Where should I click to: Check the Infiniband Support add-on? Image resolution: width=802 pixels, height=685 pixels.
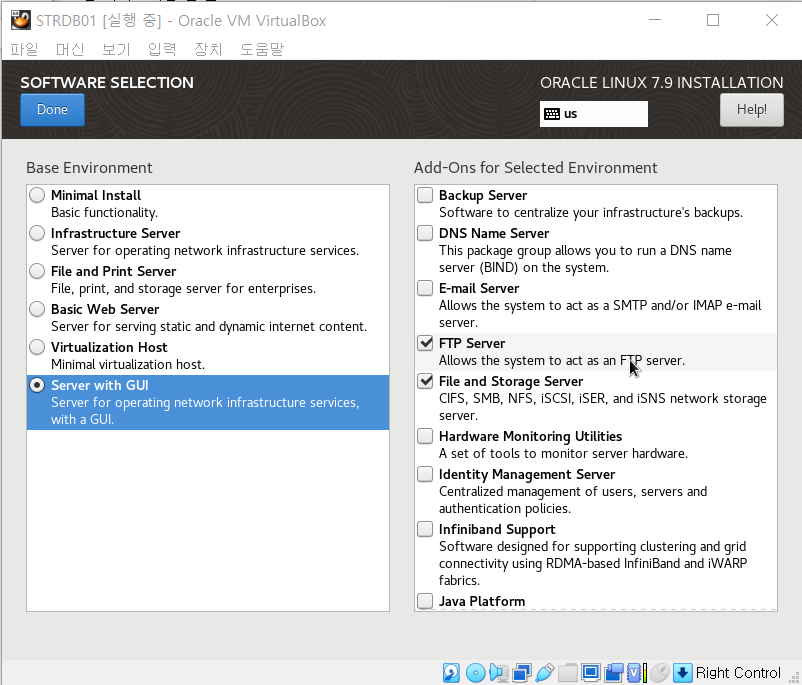[x=425, y=529]
